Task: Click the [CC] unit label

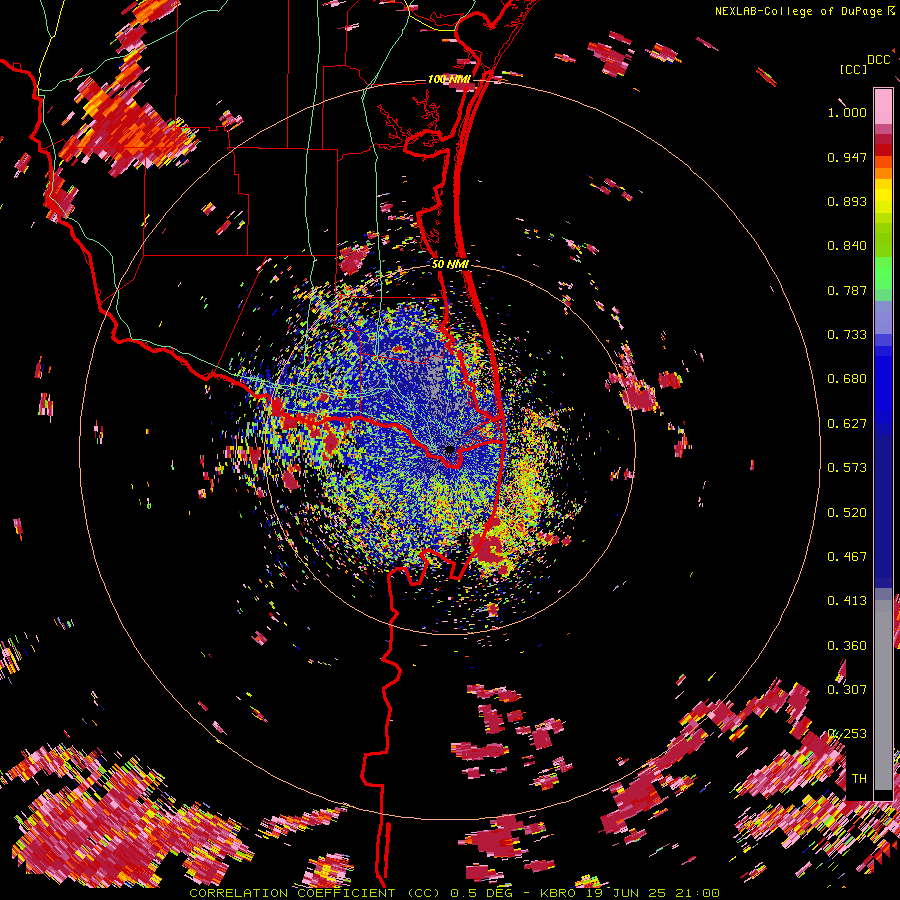Action: [x=853, y=69]
